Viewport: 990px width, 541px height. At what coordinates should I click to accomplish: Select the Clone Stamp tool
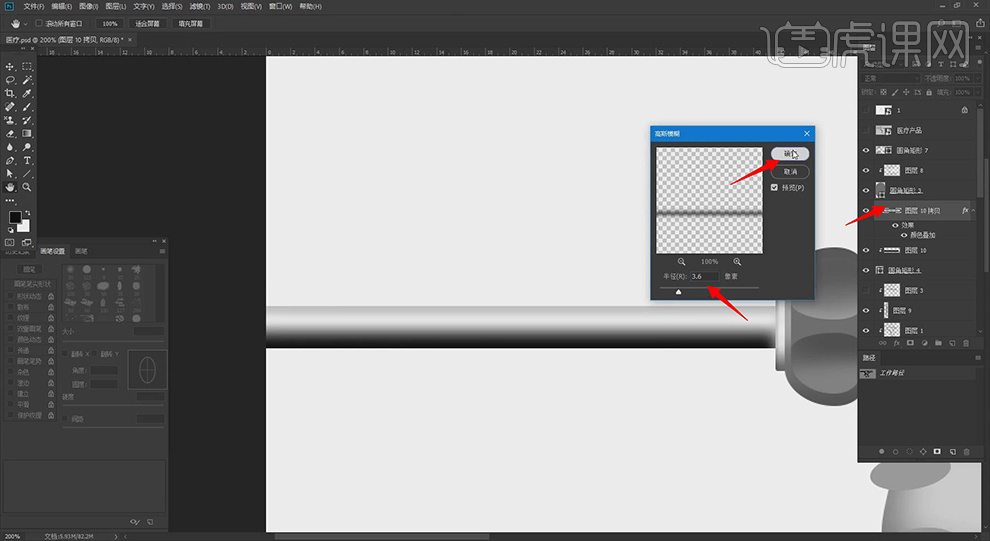point(9,120)
